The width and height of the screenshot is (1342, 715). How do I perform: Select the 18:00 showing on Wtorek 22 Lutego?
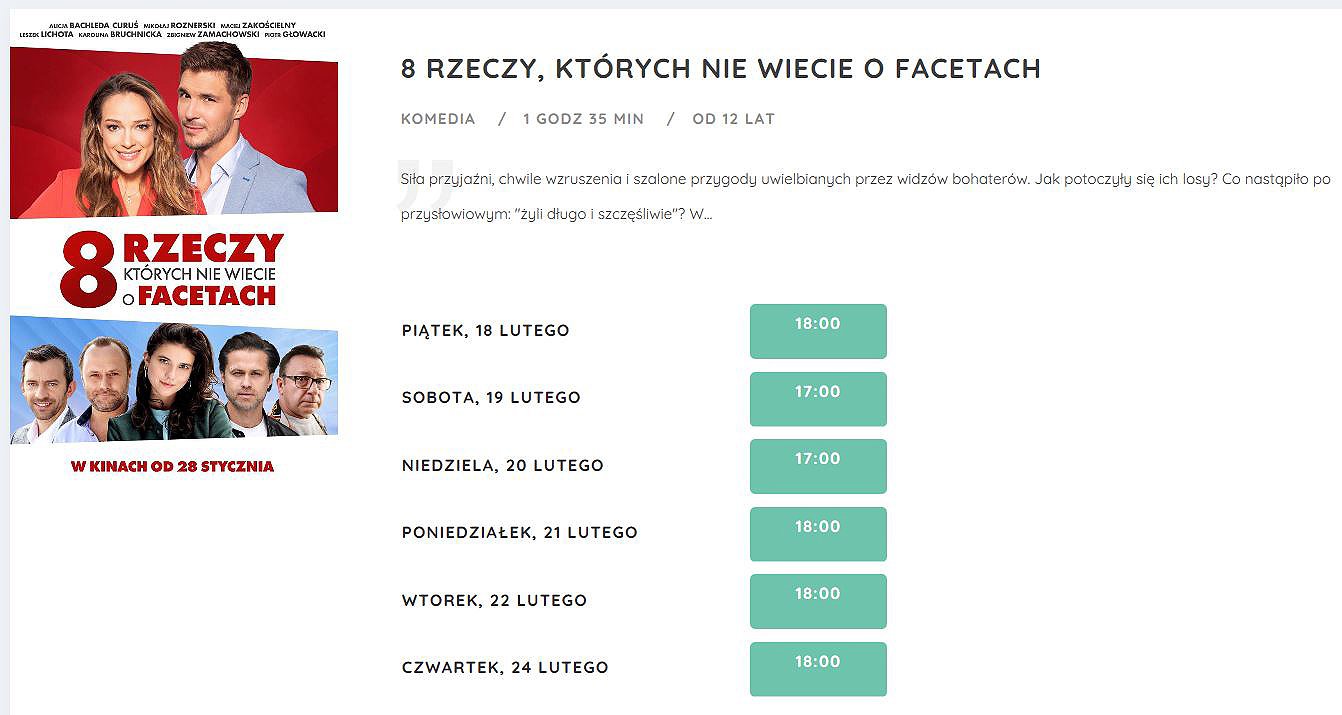[x=818, y=601]
